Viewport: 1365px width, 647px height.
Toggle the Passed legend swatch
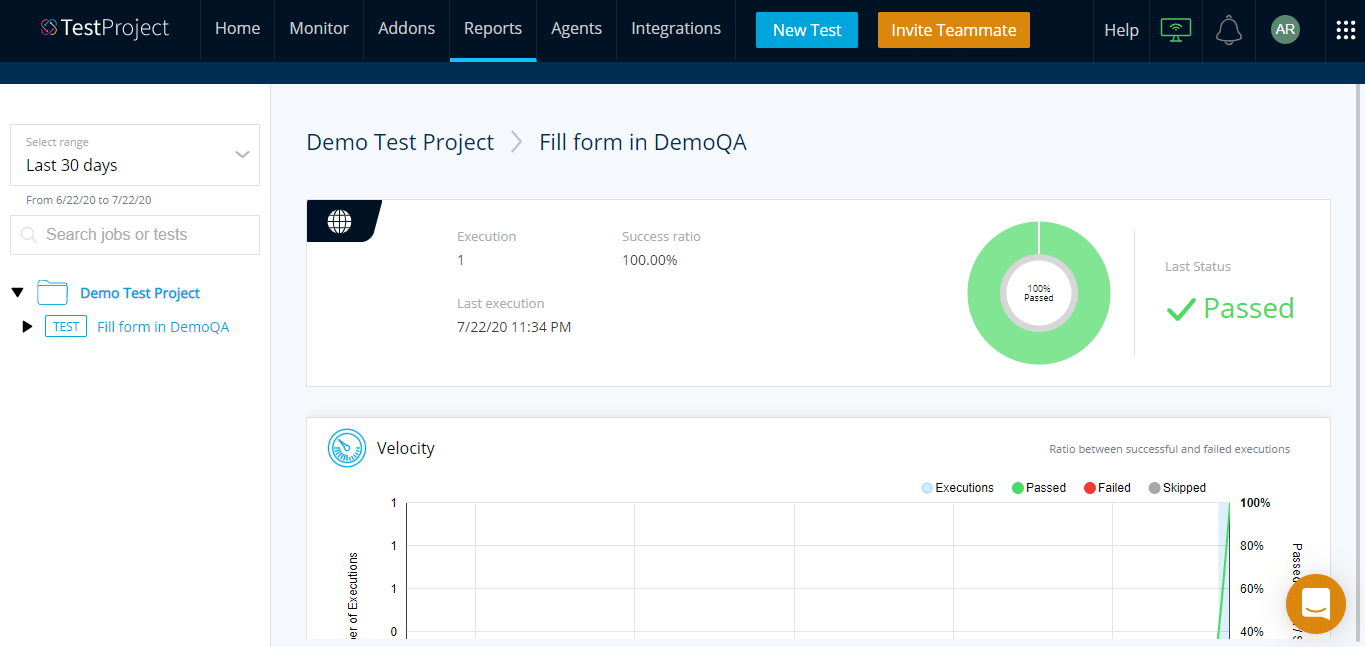coord(1018,488)
